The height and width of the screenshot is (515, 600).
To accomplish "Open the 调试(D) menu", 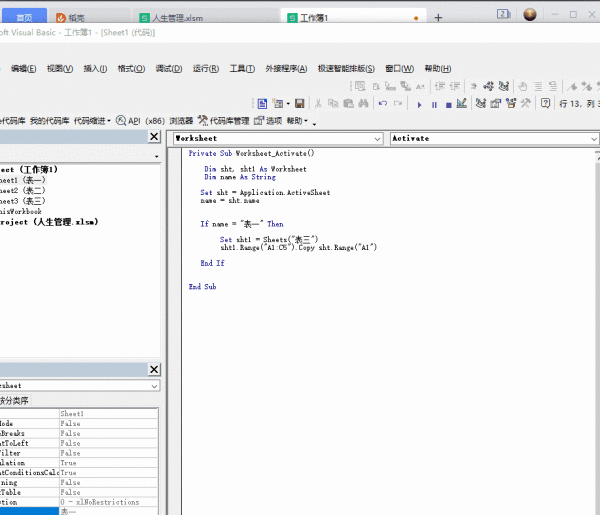I will click(168, 68).
